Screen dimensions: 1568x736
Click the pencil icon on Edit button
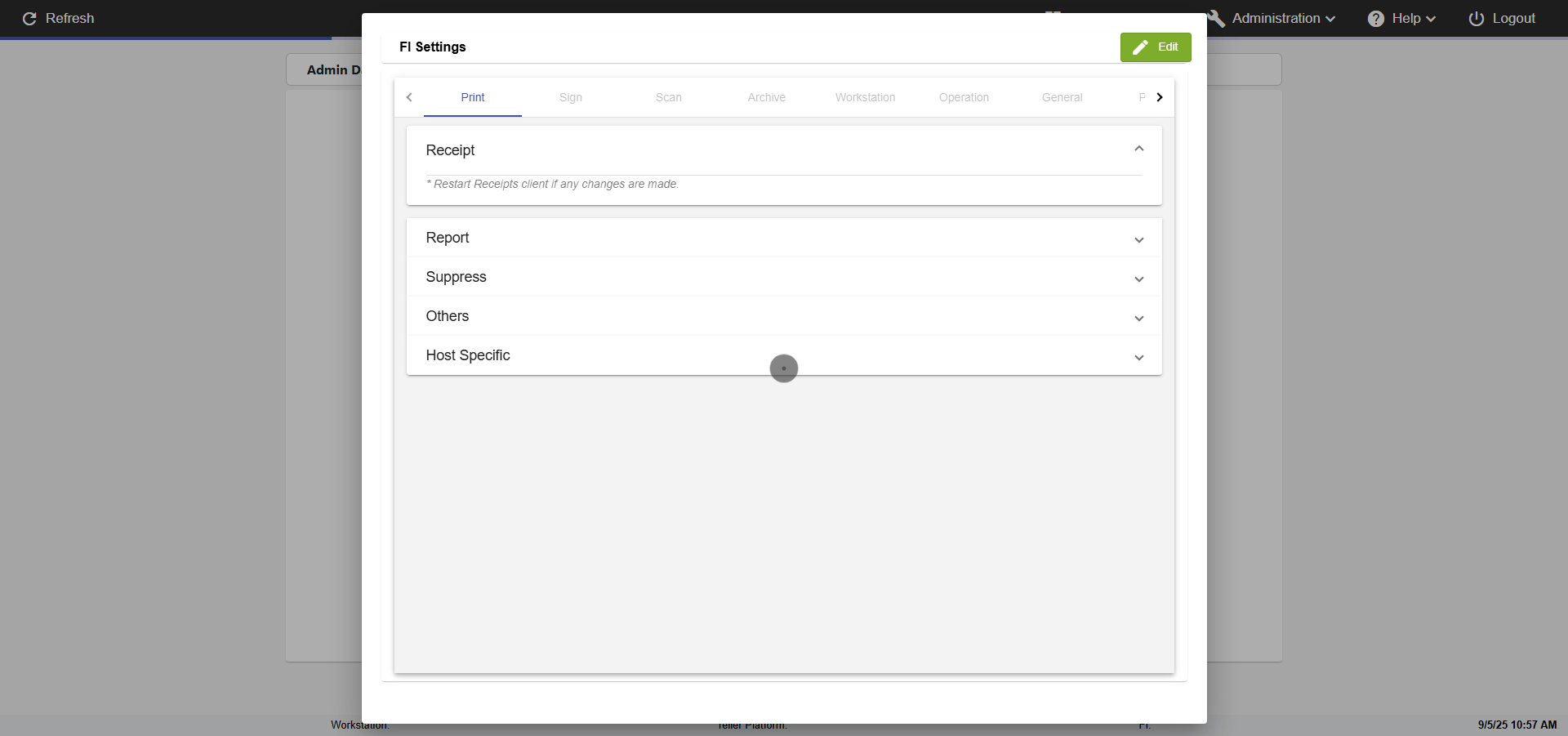(1140, 47)
